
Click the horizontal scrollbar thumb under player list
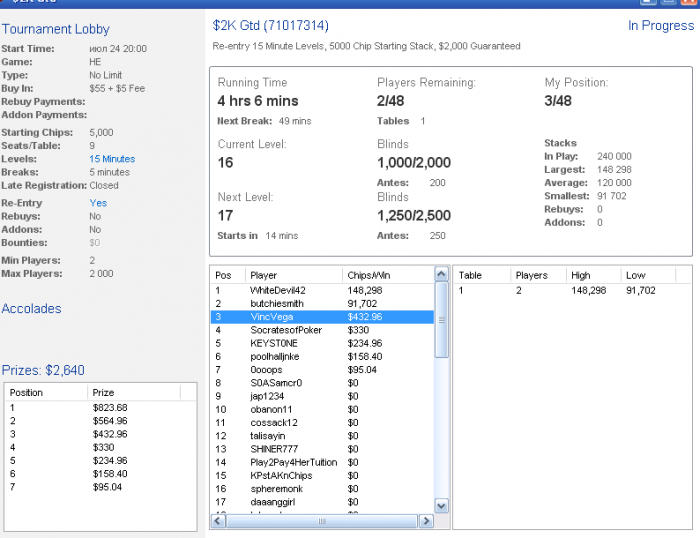pyautogui.click(x=320, y=521)
